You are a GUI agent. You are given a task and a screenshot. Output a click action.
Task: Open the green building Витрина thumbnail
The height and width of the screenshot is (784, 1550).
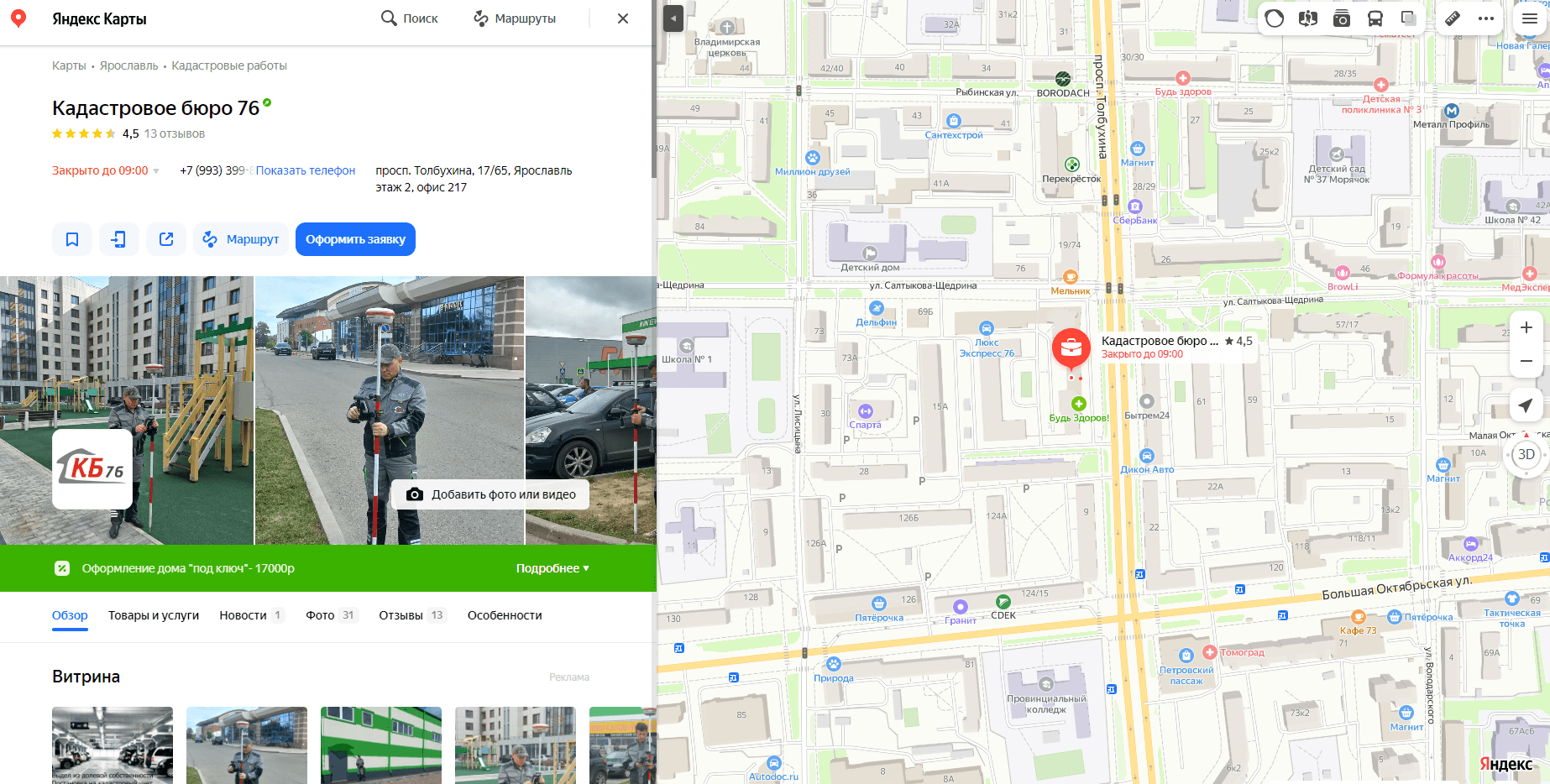[x=381, y=745]
